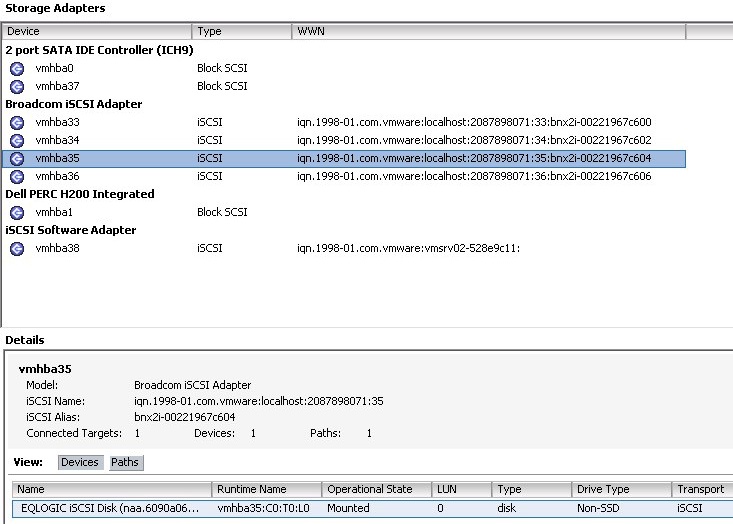Screen dimensions: 733x524
Task: Click the vmhba35 adapter icon
Action: tap(17, 158)
